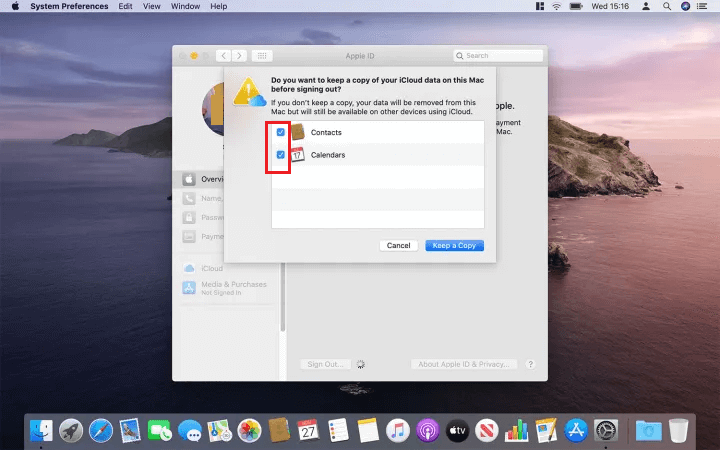
Task: Open Trash from the Dock
Action: click(x=678, y=431)
